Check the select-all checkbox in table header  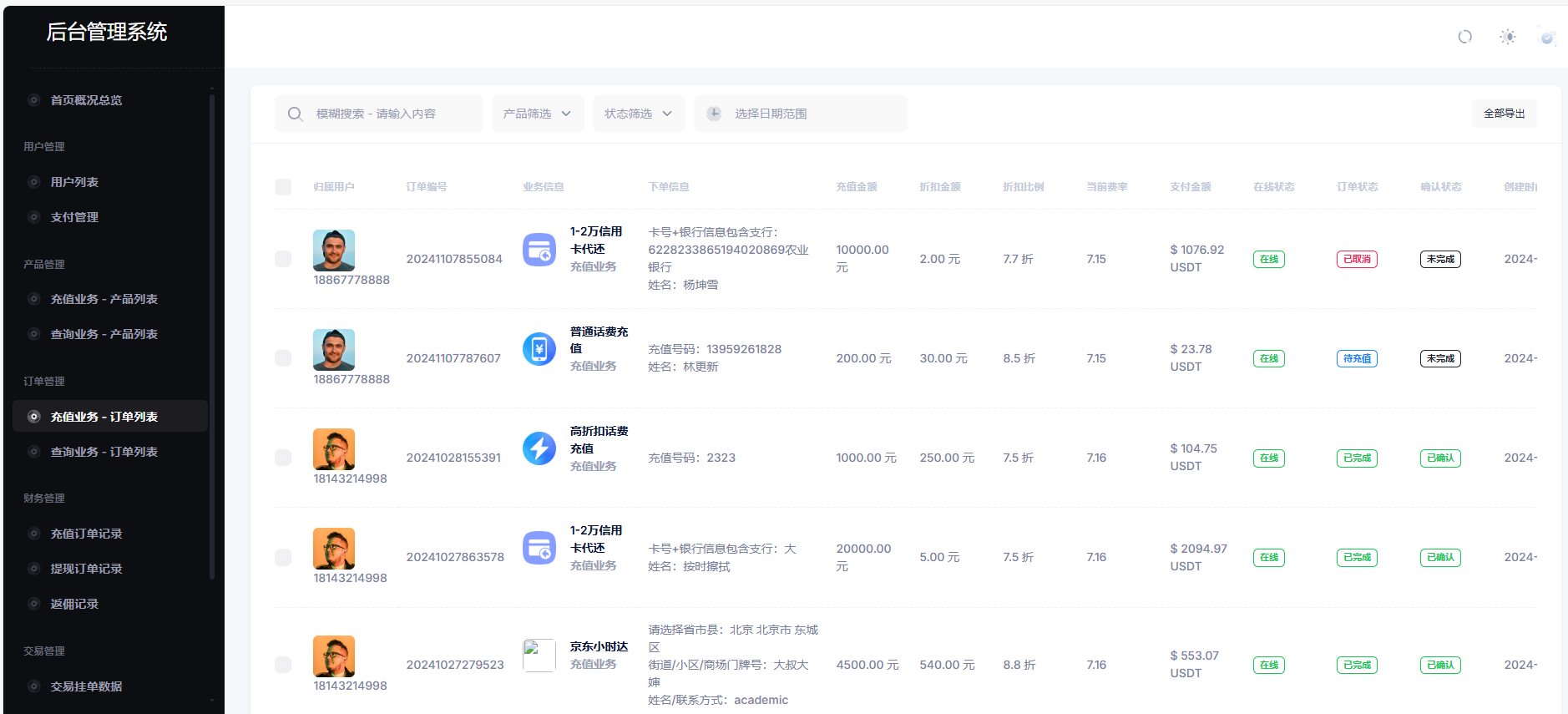(x=283, y=187)
